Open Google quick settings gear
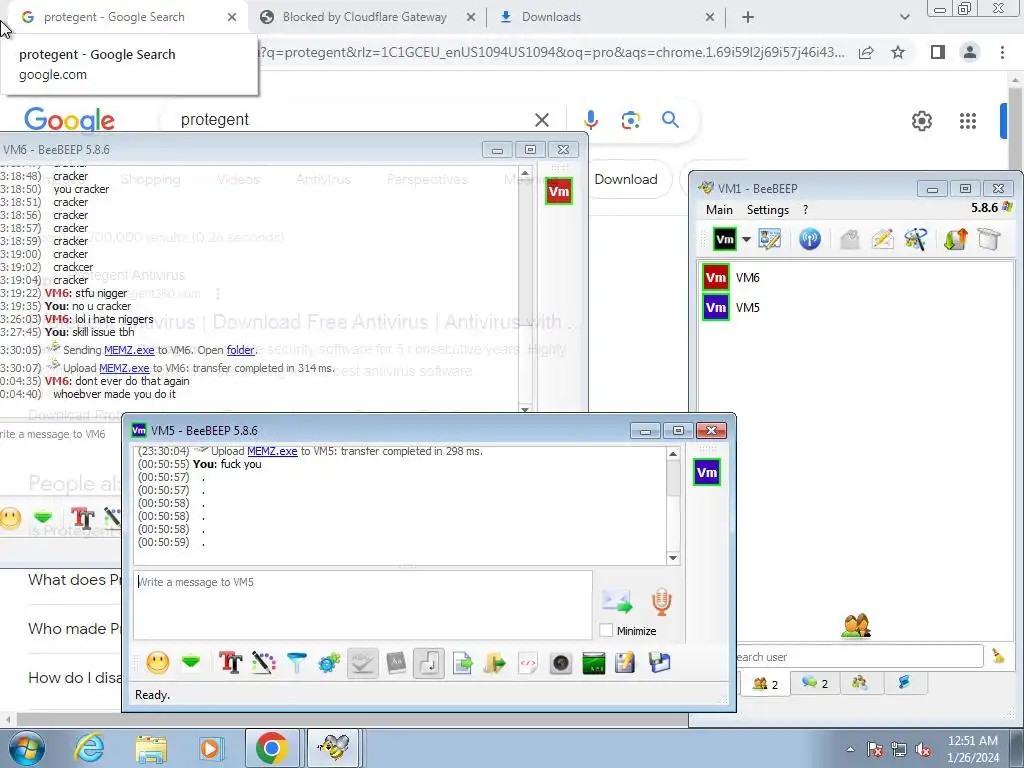 921,121
